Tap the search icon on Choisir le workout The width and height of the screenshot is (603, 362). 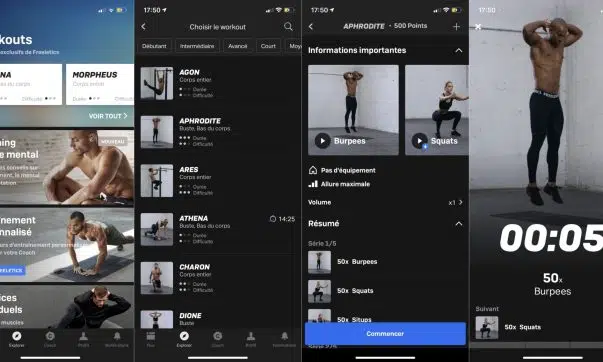click(288, 27)
